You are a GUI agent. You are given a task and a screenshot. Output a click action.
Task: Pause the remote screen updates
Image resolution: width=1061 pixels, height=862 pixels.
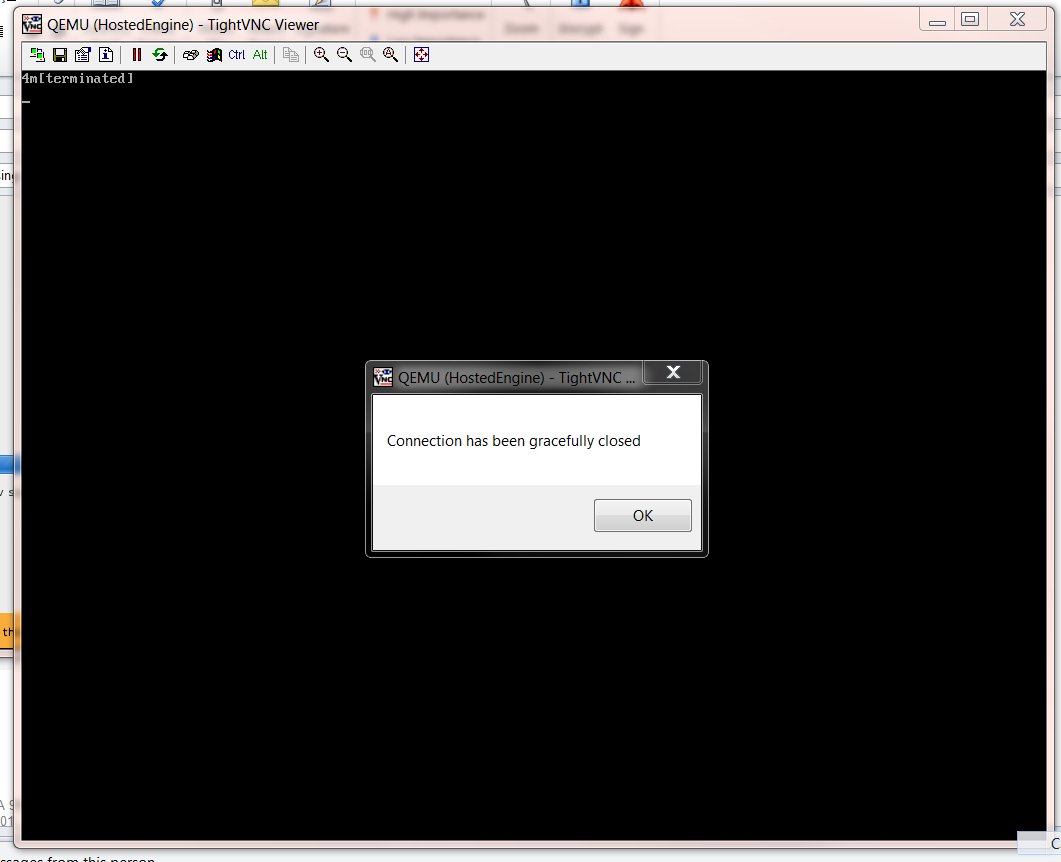point(137,55)
